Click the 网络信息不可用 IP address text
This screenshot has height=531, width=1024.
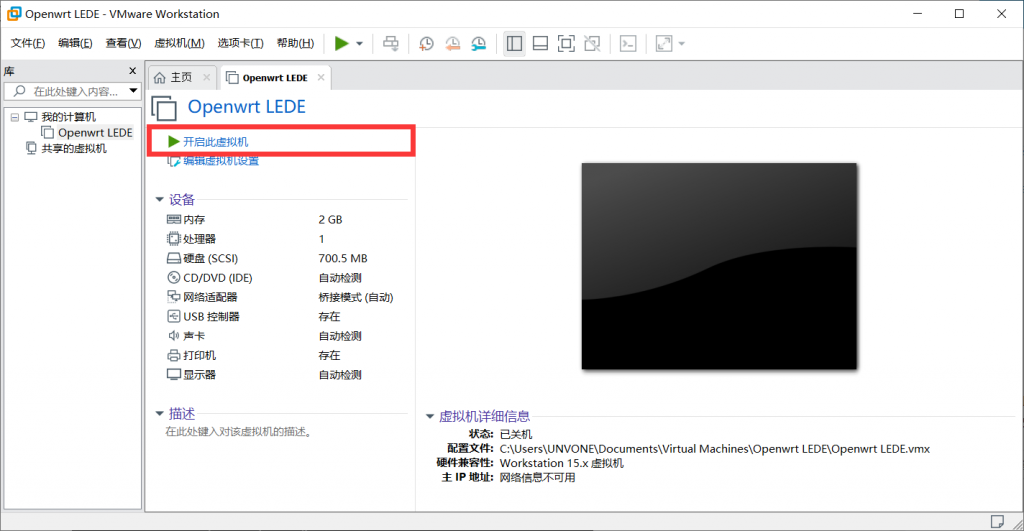click(537, 477)
